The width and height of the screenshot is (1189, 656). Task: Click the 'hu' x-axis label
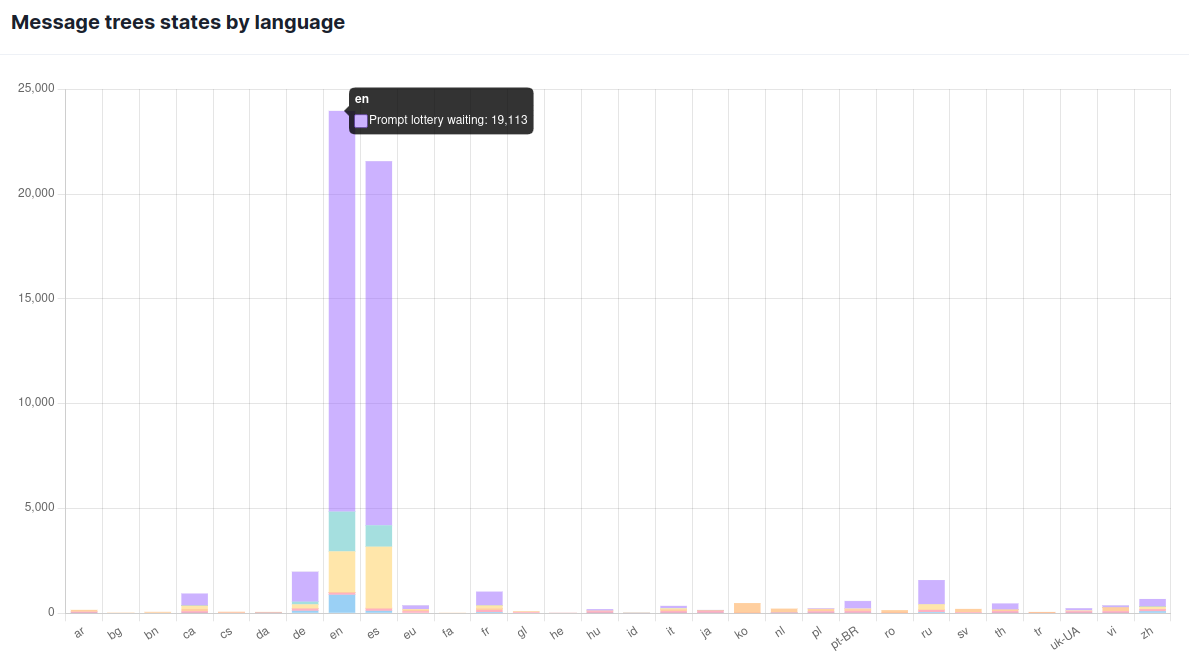coord(594,632)
